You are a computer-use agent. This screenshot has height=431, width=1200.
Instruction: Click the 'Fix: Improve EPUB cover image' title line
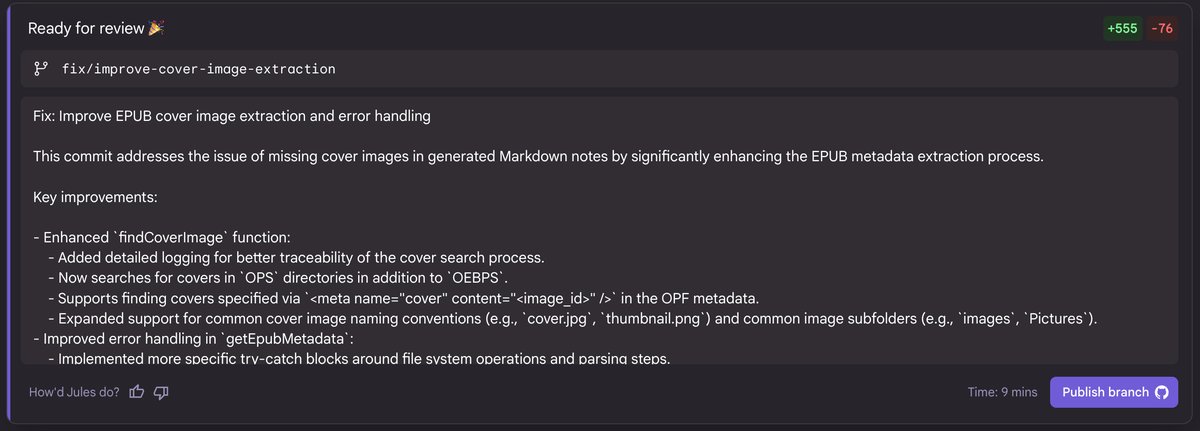pyautogui.click(x=232, y=117)
